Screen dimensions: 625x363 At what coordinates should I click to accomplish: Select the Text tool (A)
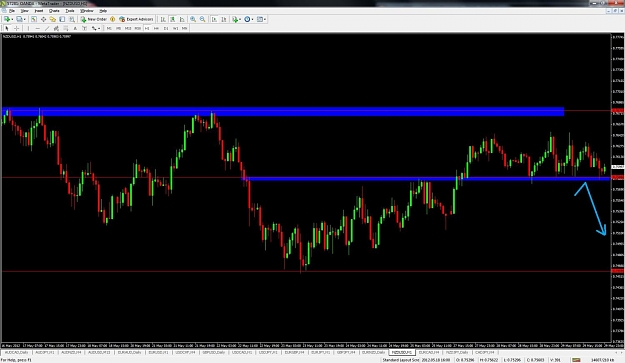75,28
